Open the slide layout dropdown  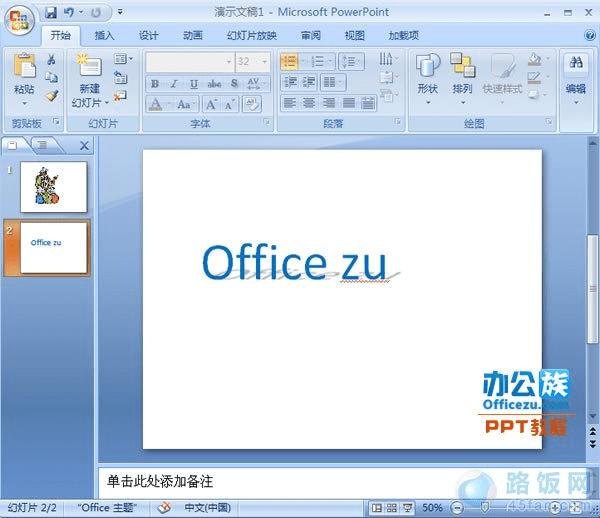tap(123, 59)
